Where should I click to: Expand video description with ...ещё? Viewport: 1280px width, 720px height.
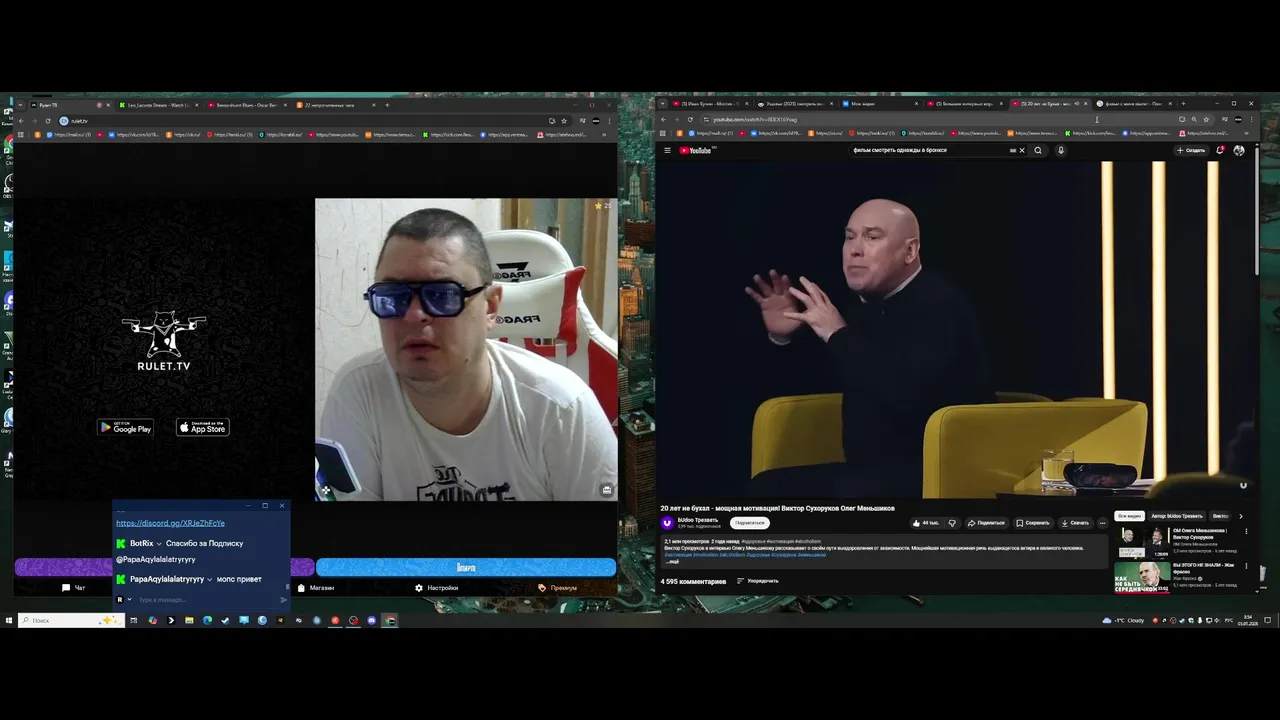pyautogui.click(x=673, y=562)
